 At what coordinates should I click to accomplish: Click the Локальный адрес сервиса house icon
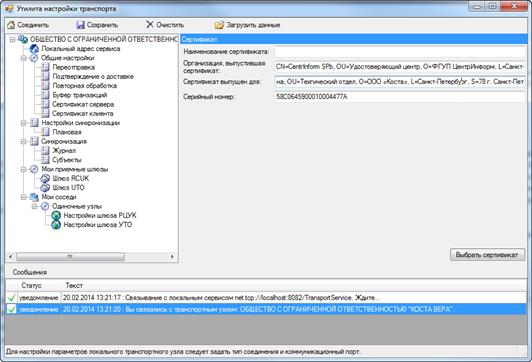[x=34, y=49]
